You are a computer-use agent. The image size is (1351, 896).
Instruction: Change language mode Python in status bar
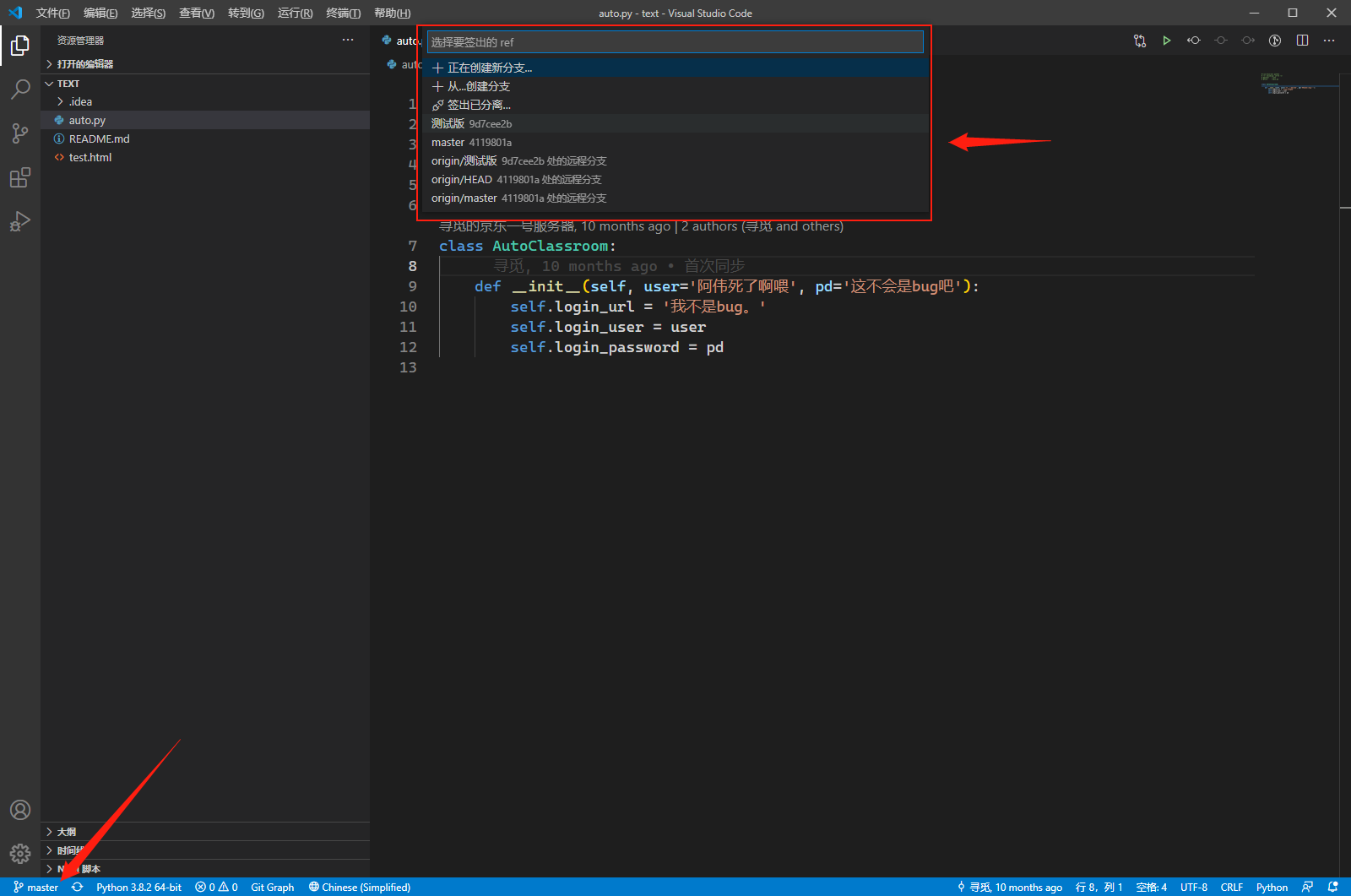point(1272,887)
